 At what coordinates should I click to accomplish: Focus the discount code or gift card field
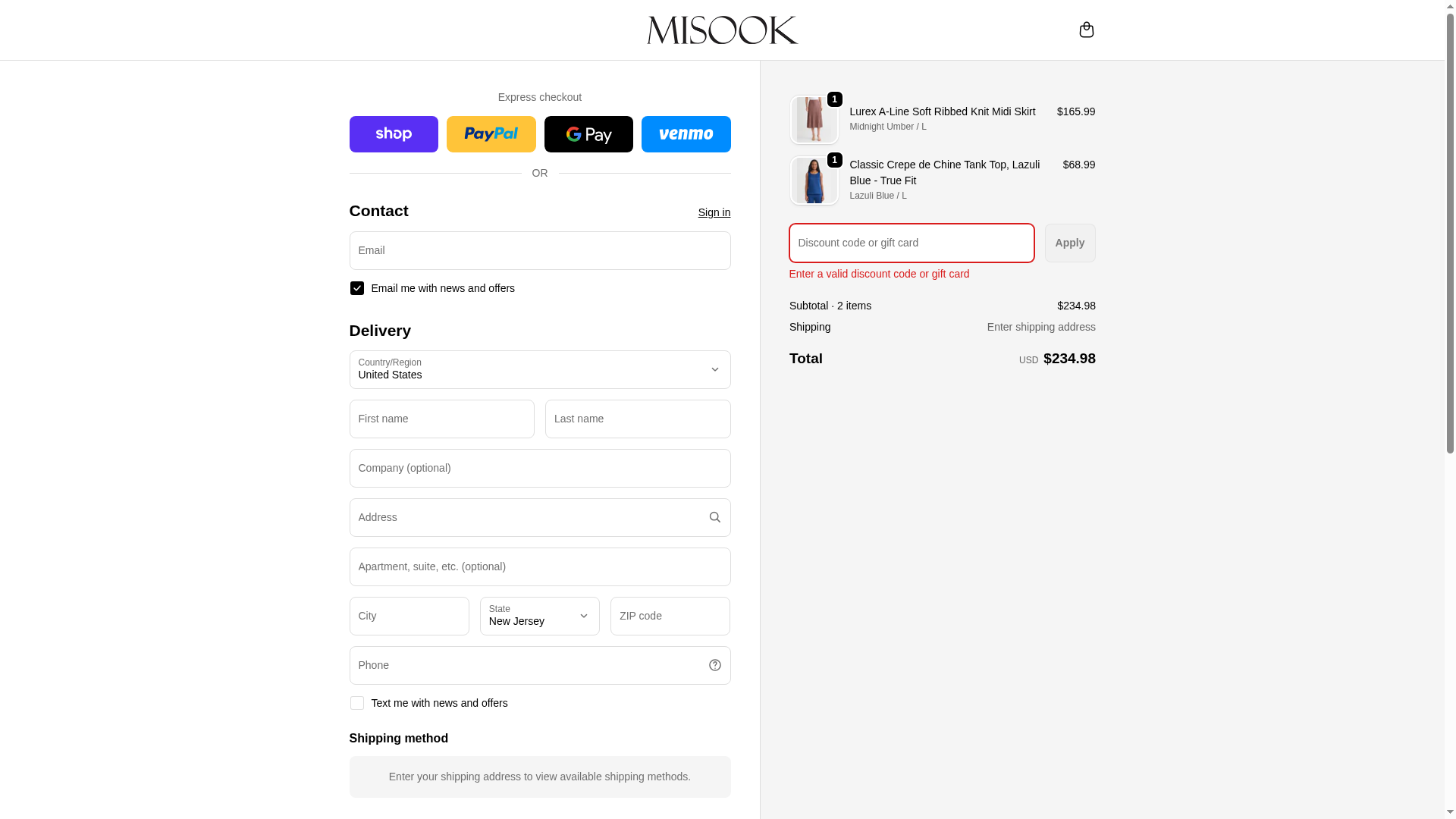911,243
